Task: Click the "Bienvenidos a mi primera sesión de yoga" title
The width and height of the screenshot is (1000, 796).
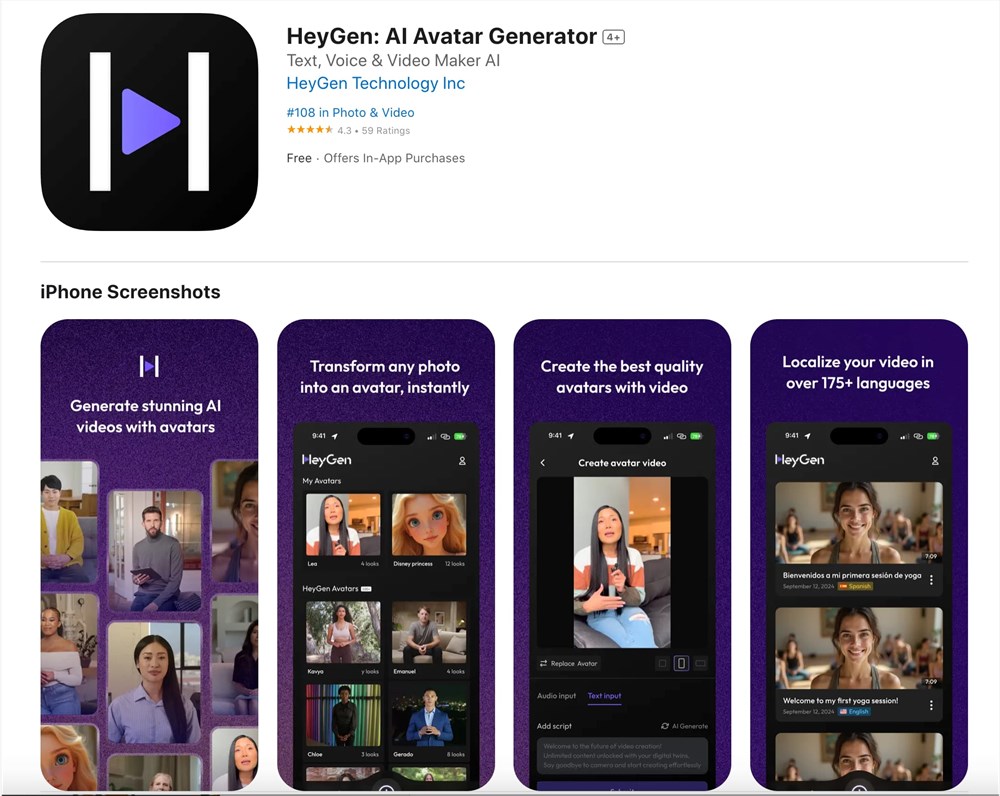Action: tap(852, 575)
